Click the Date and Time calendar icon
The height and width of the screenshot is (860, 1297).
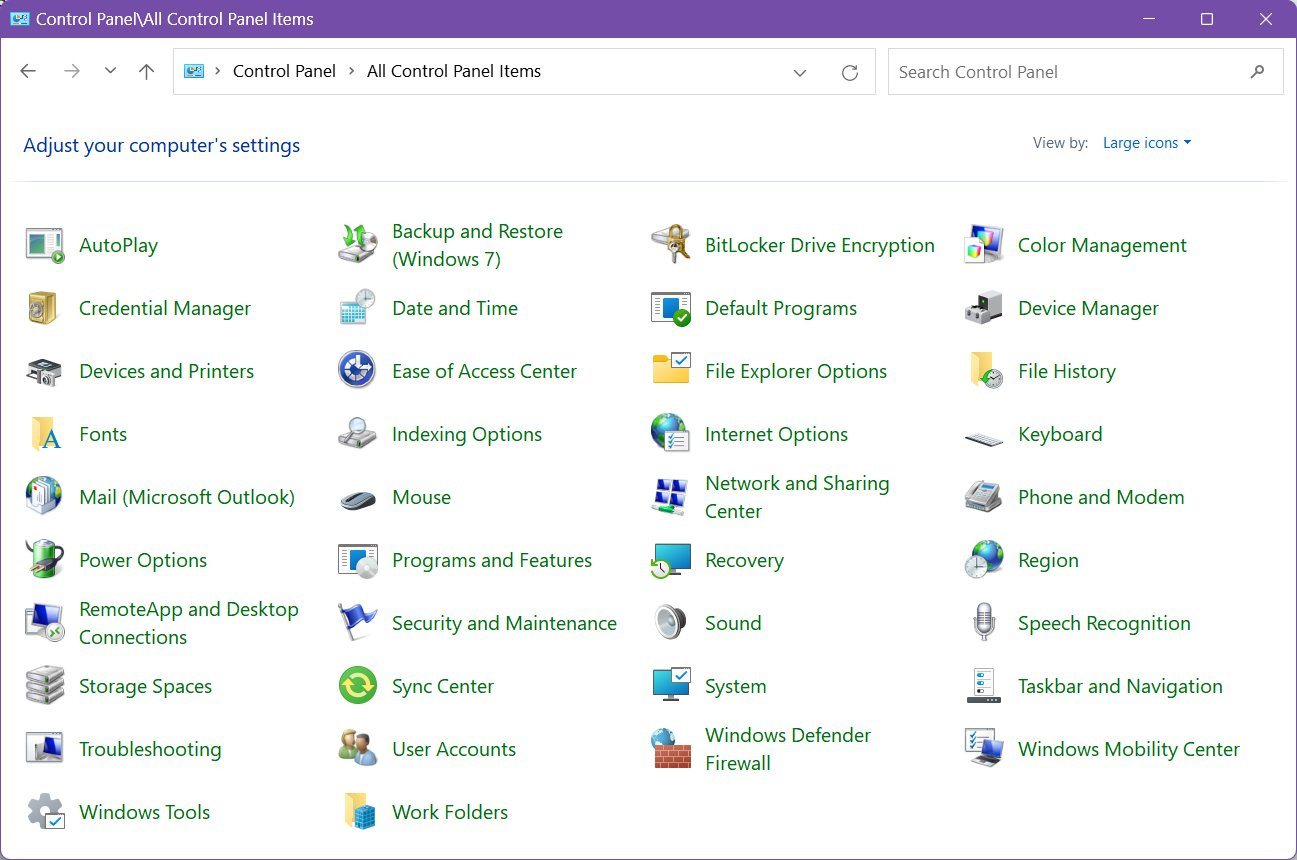(358, 308)
